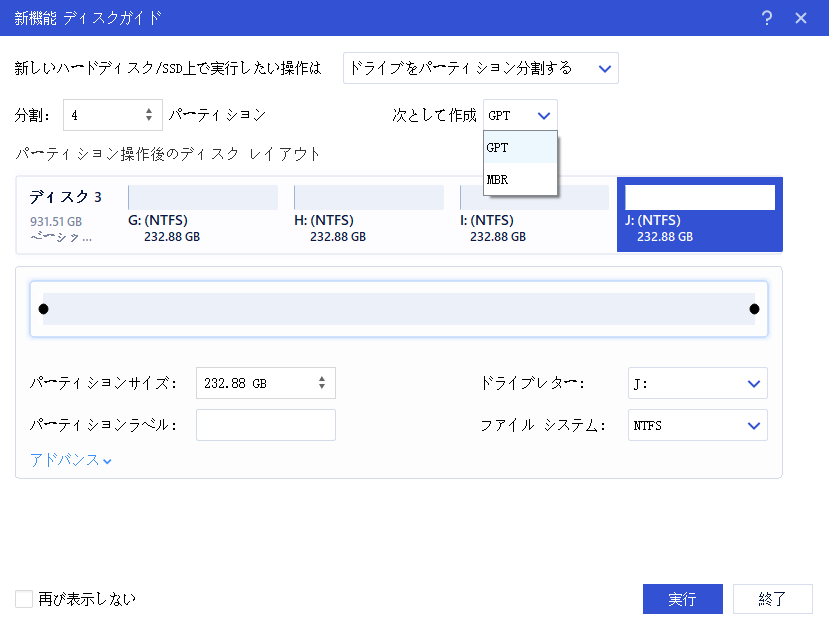Viewport: 829px width, 630px height.
Task: Enable the 再び表示しない checkbox
Action: pos(24,599)
